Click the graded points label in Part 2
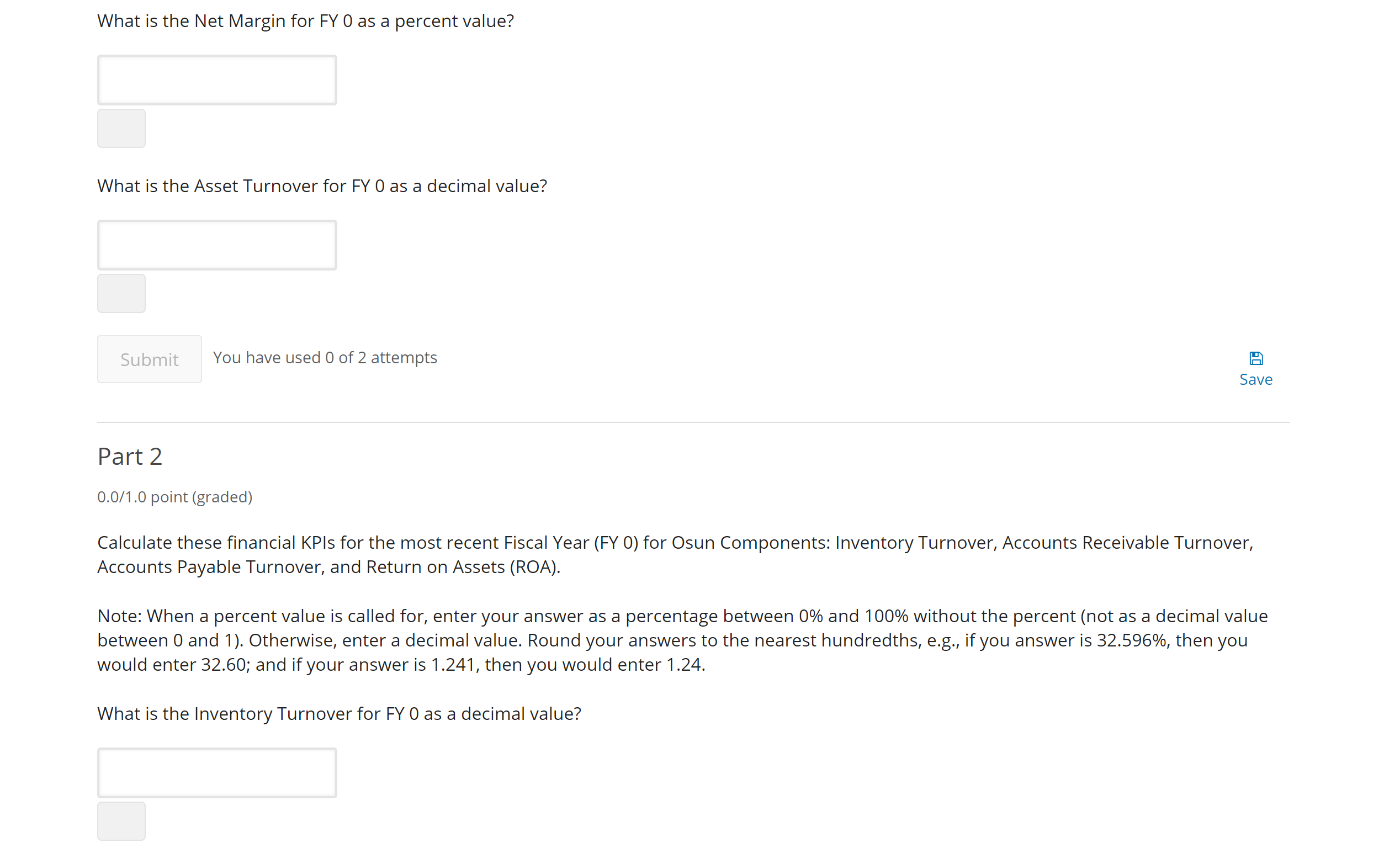This screenshot has width=1400, height=843. (174, 496)
